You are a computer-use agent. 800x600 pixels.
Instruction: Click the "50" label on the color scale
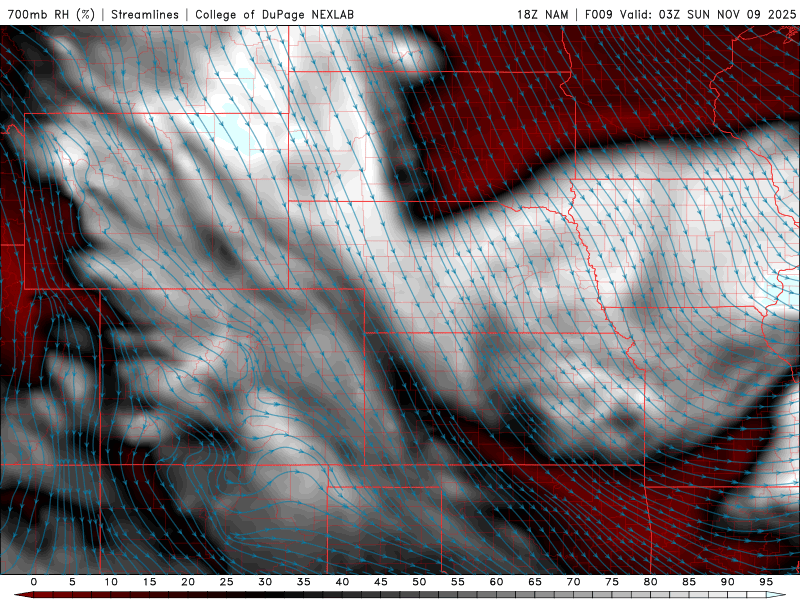[x=419, y=582]
